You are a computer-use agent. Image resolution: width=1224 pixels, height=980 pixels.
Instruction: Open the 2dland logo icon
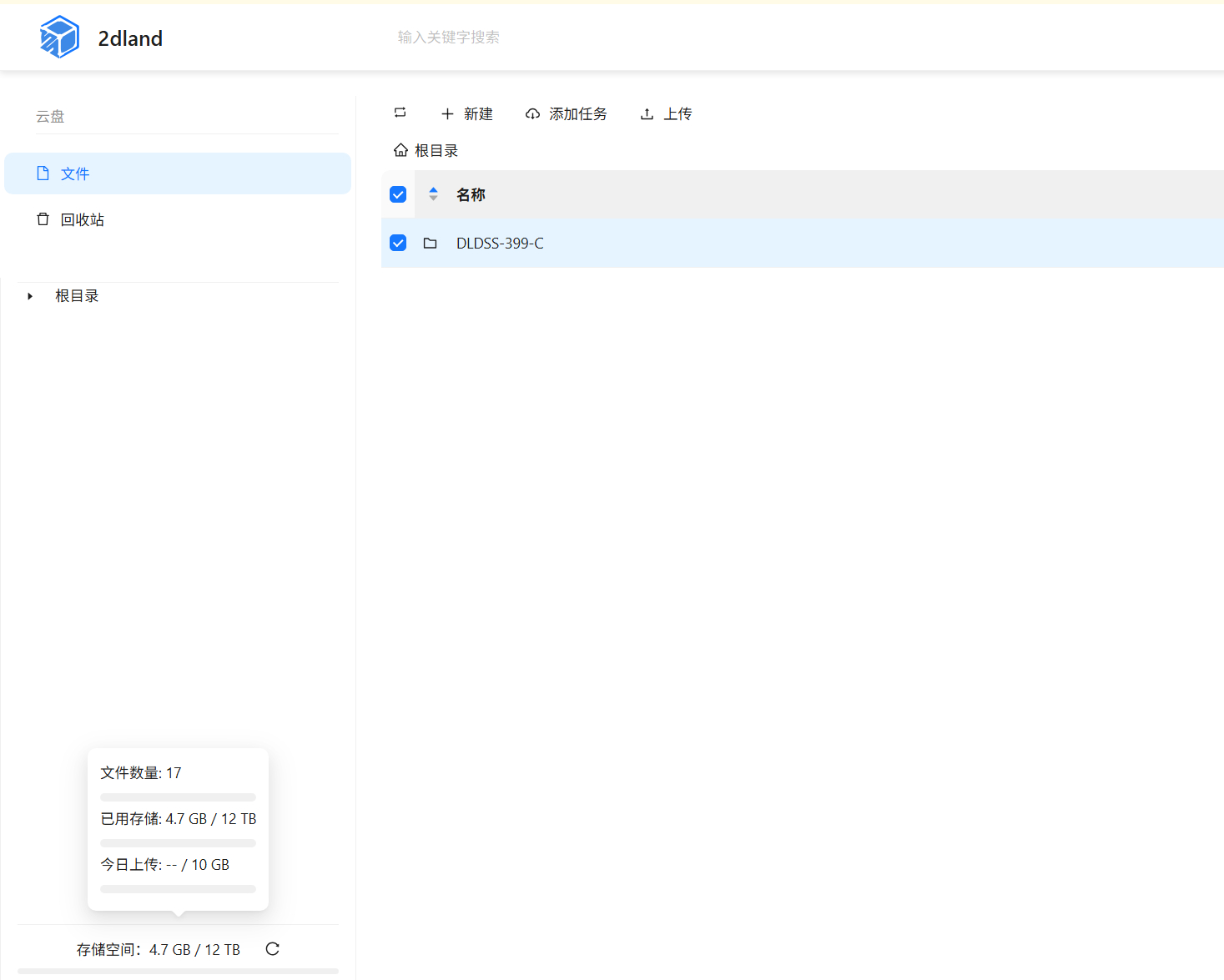tap(58, 37)
